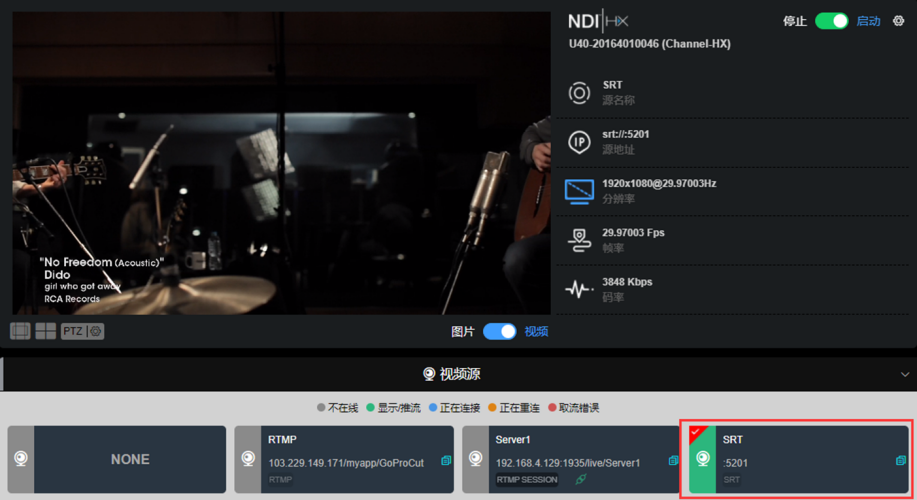
Task: Click the webcam icon beside 视频源 title
Action: click(x=429, y=374)
